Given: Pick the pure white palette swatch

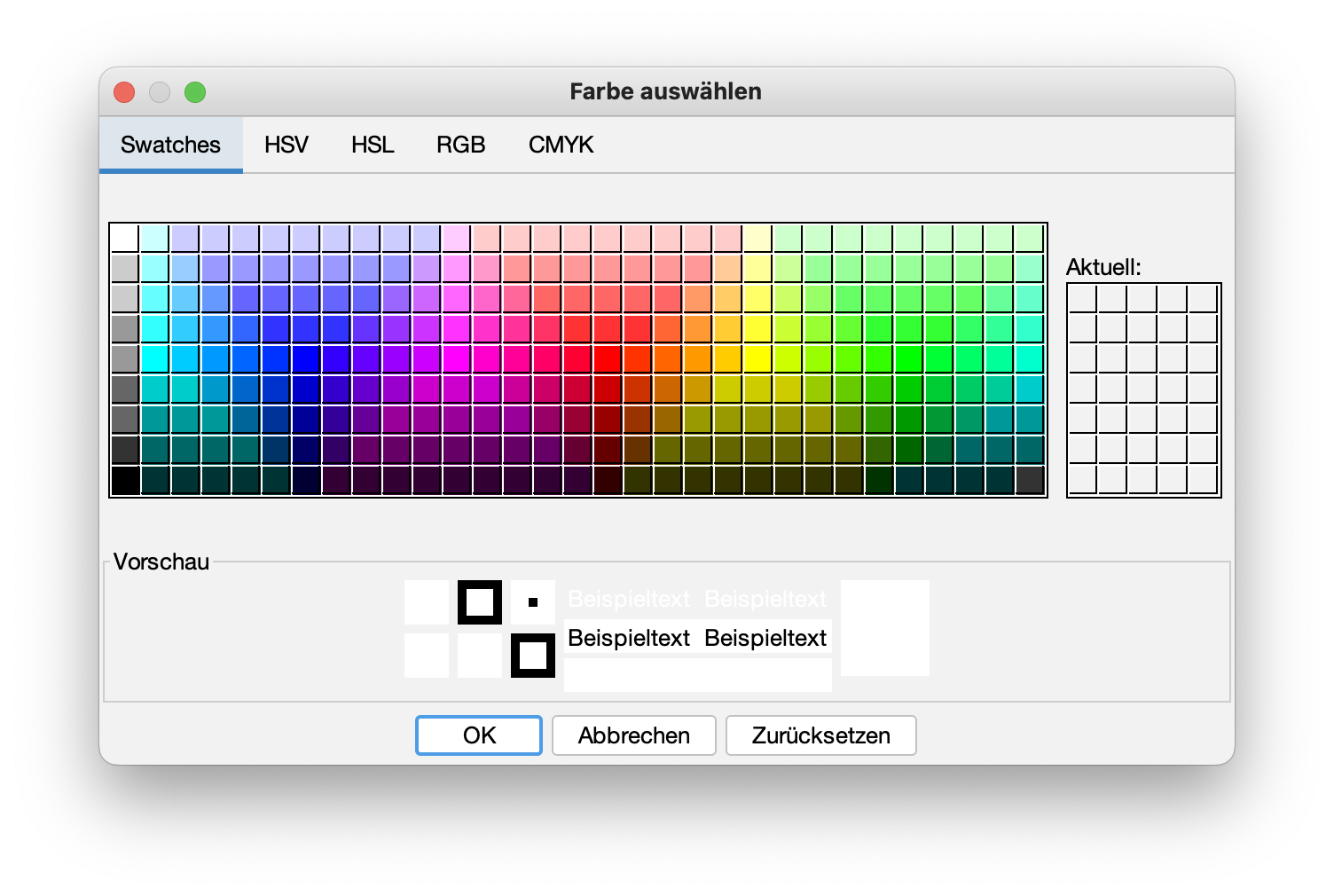Looking at the screenshot, I should click(x=125, y=239).
